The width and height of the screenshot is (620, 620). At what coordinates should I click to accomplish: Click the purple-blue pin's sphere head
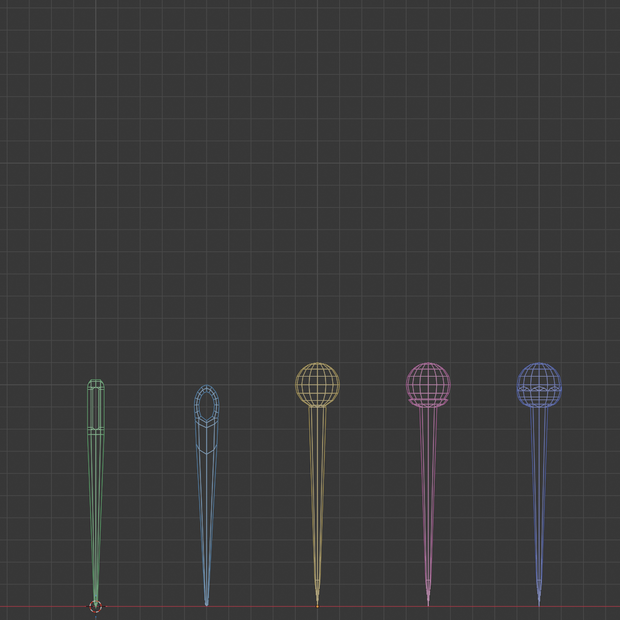(x=539, y=384)
